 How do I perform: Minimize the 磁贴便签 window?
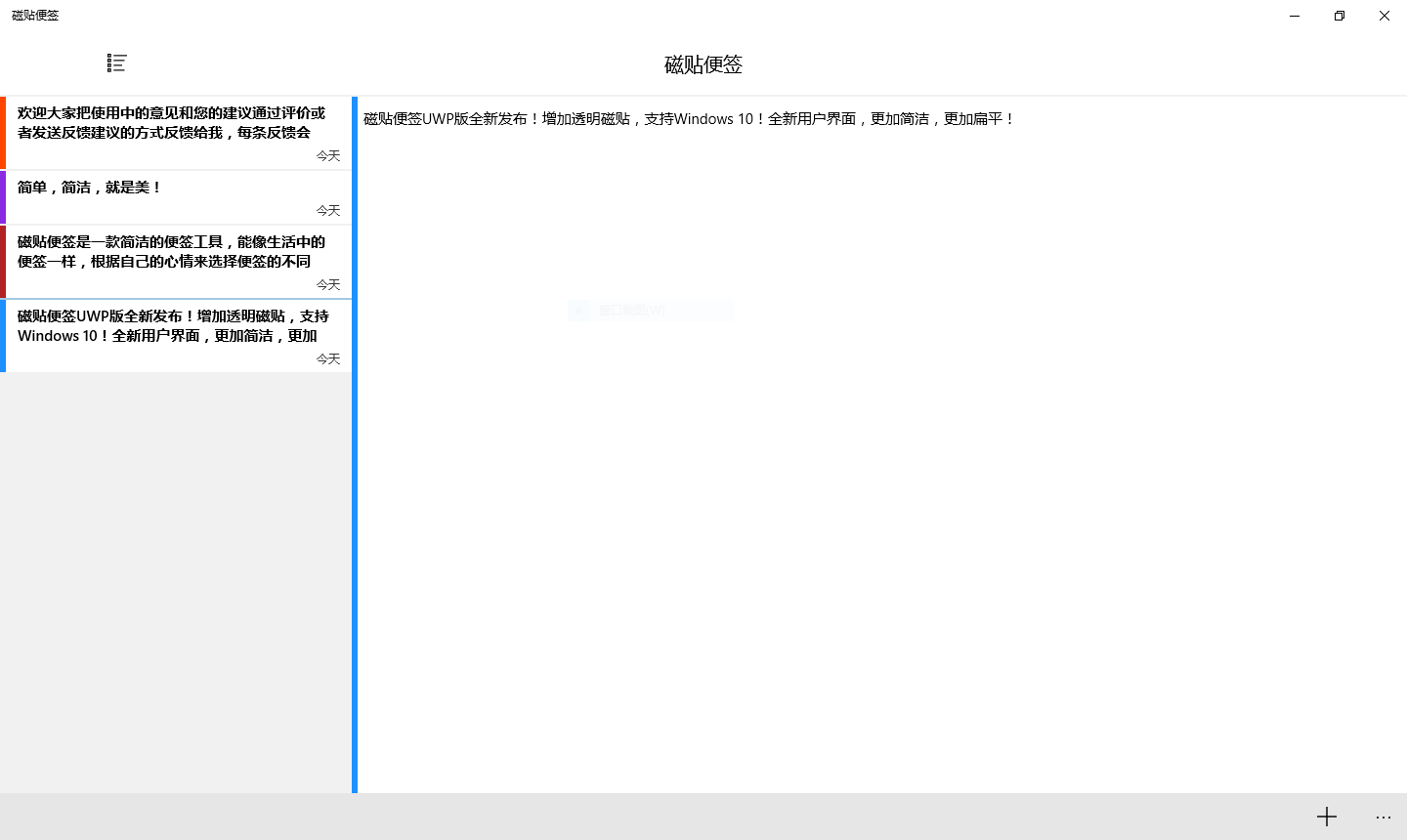[x=1295, y=16]
